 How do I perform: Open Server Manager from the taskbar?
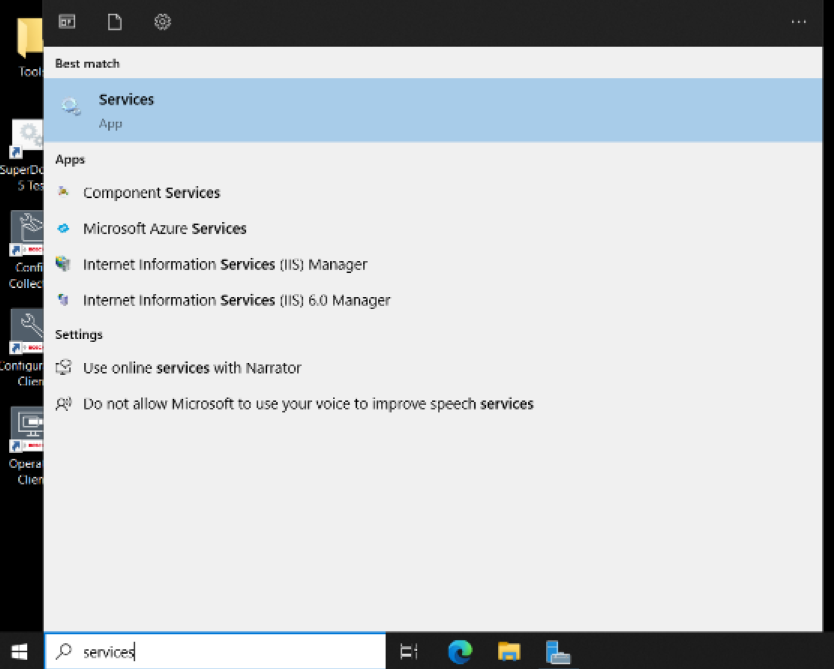(558, 652)
